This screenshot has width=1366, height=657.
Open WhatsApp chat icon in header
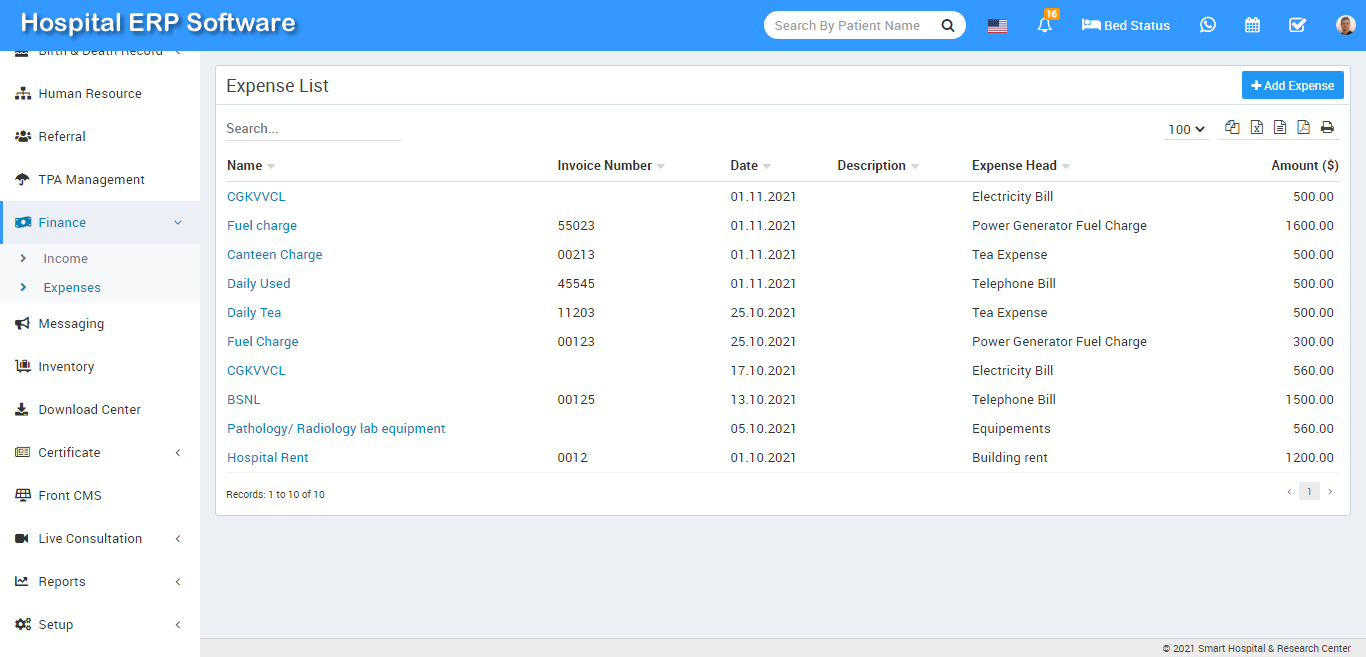(x=1208, y=25)
